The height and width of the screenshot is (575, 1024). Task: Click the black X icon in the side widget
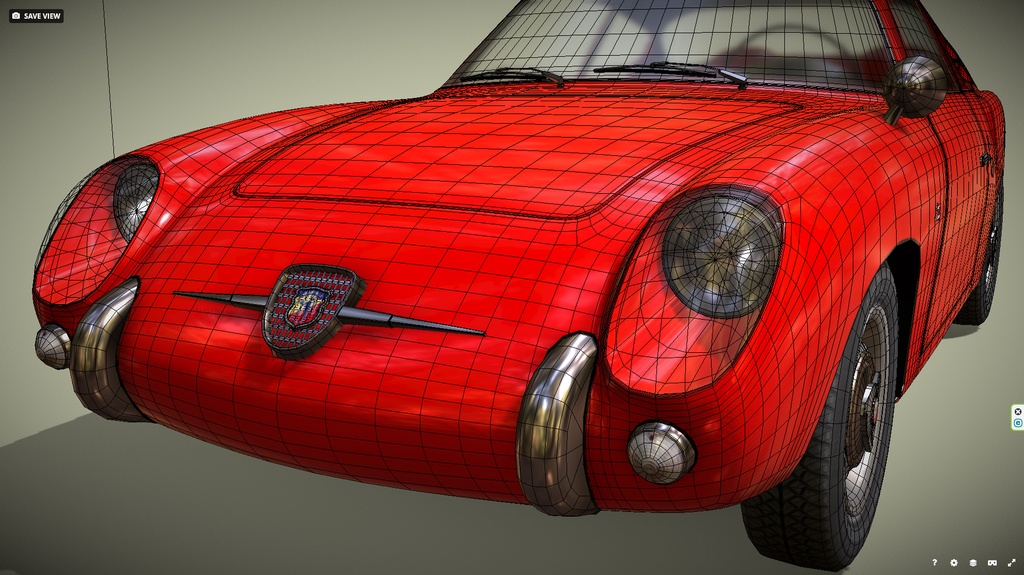coord(1017,412)
